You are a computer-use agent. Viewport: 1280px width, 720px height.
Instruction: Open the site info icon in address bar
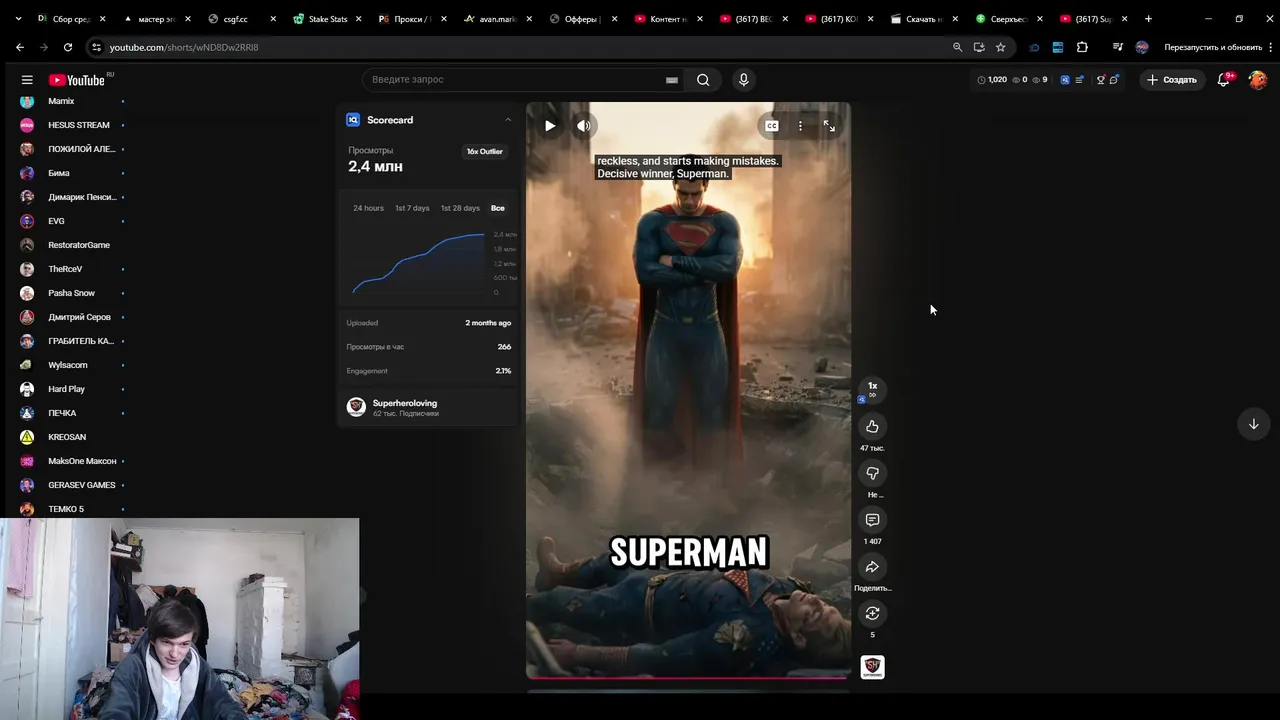pyautogui.click(x=96, y=47)
